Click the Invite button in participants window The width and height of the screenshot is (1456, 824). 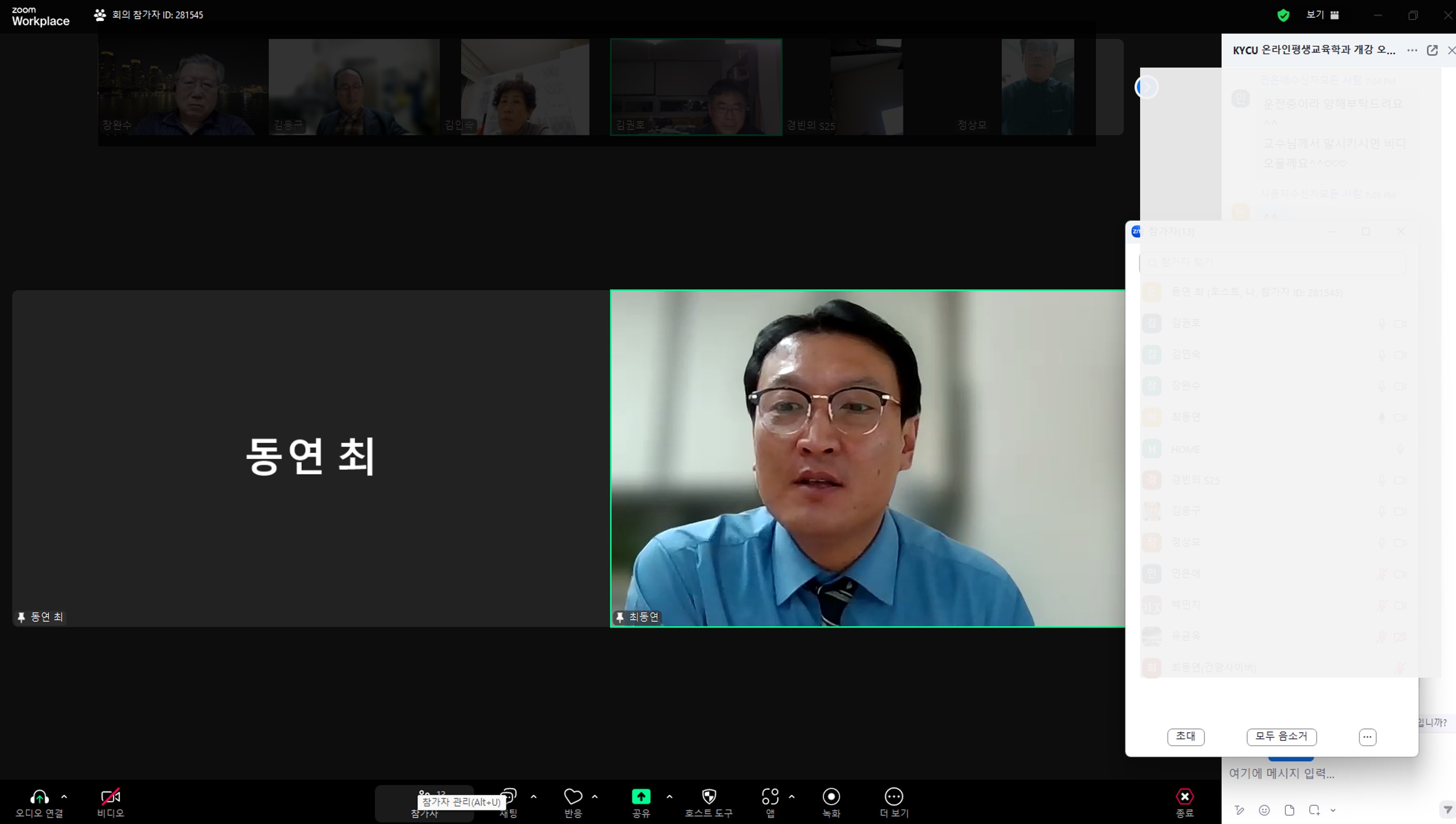(1186, 737)
